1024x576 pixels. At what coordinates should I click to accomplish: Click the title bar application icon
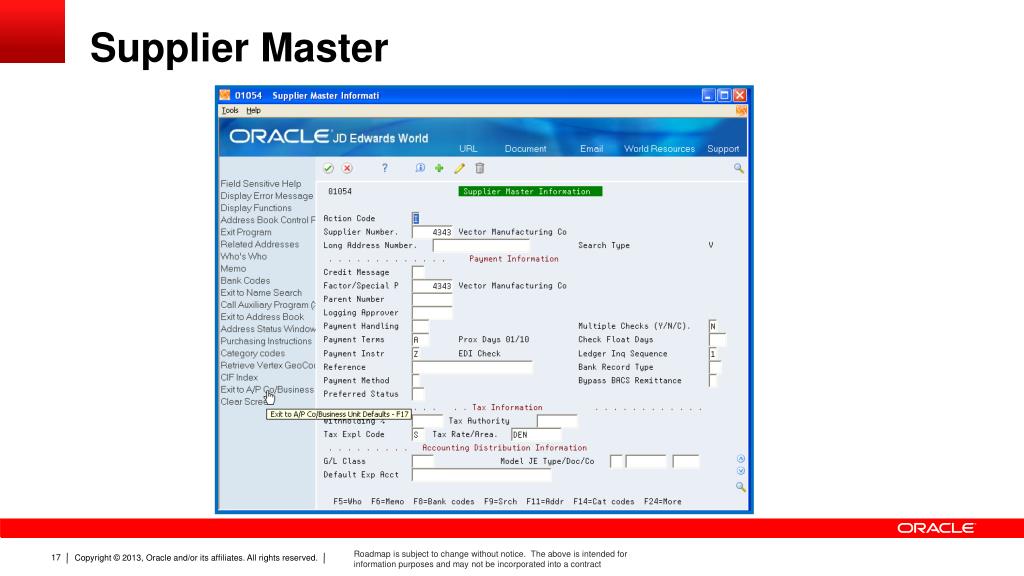(225, 95)
